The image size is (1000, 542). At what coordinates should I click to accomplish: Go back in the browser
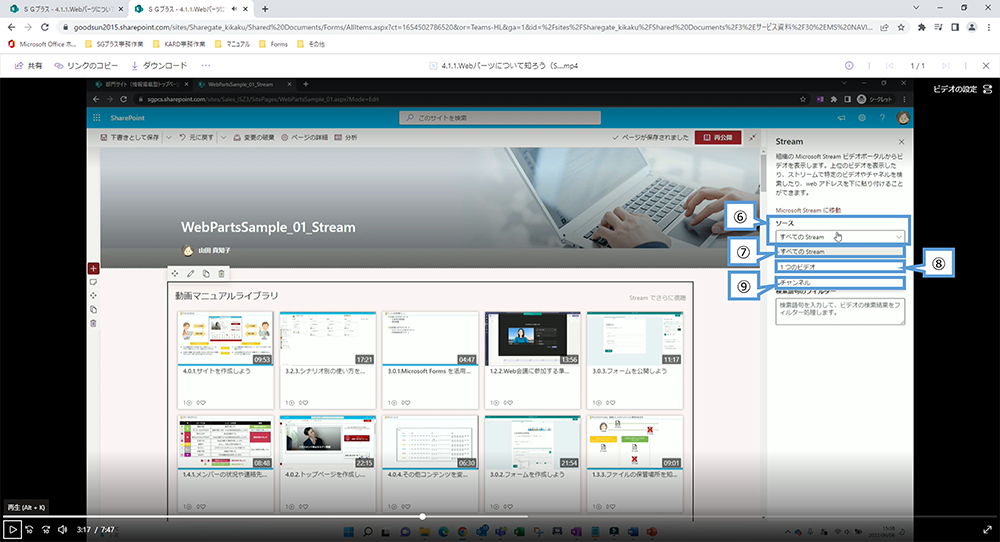pyautogui.click(x=11, y=27)
